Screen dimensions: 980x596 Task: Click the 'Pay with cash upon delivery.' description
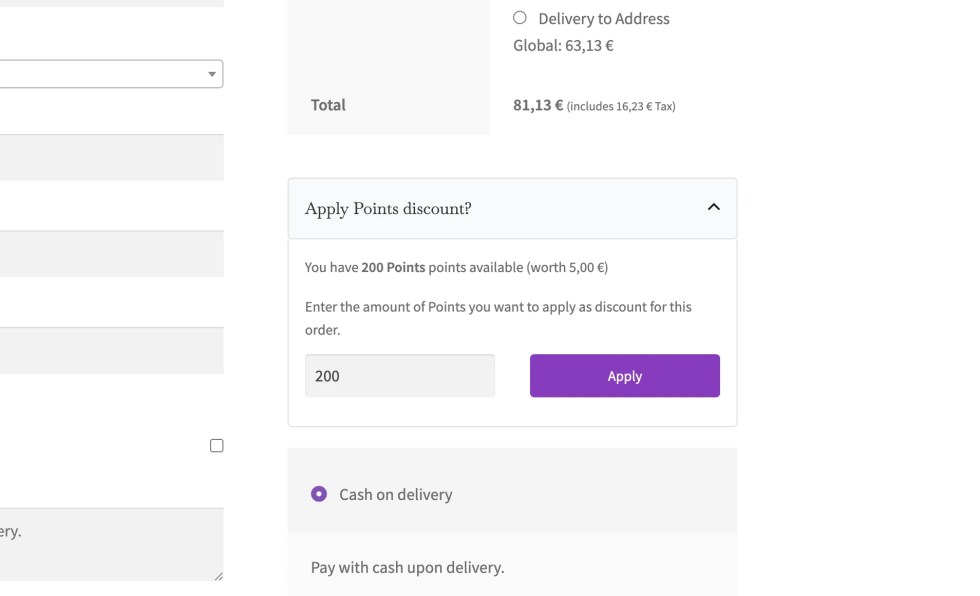(407, 567)
